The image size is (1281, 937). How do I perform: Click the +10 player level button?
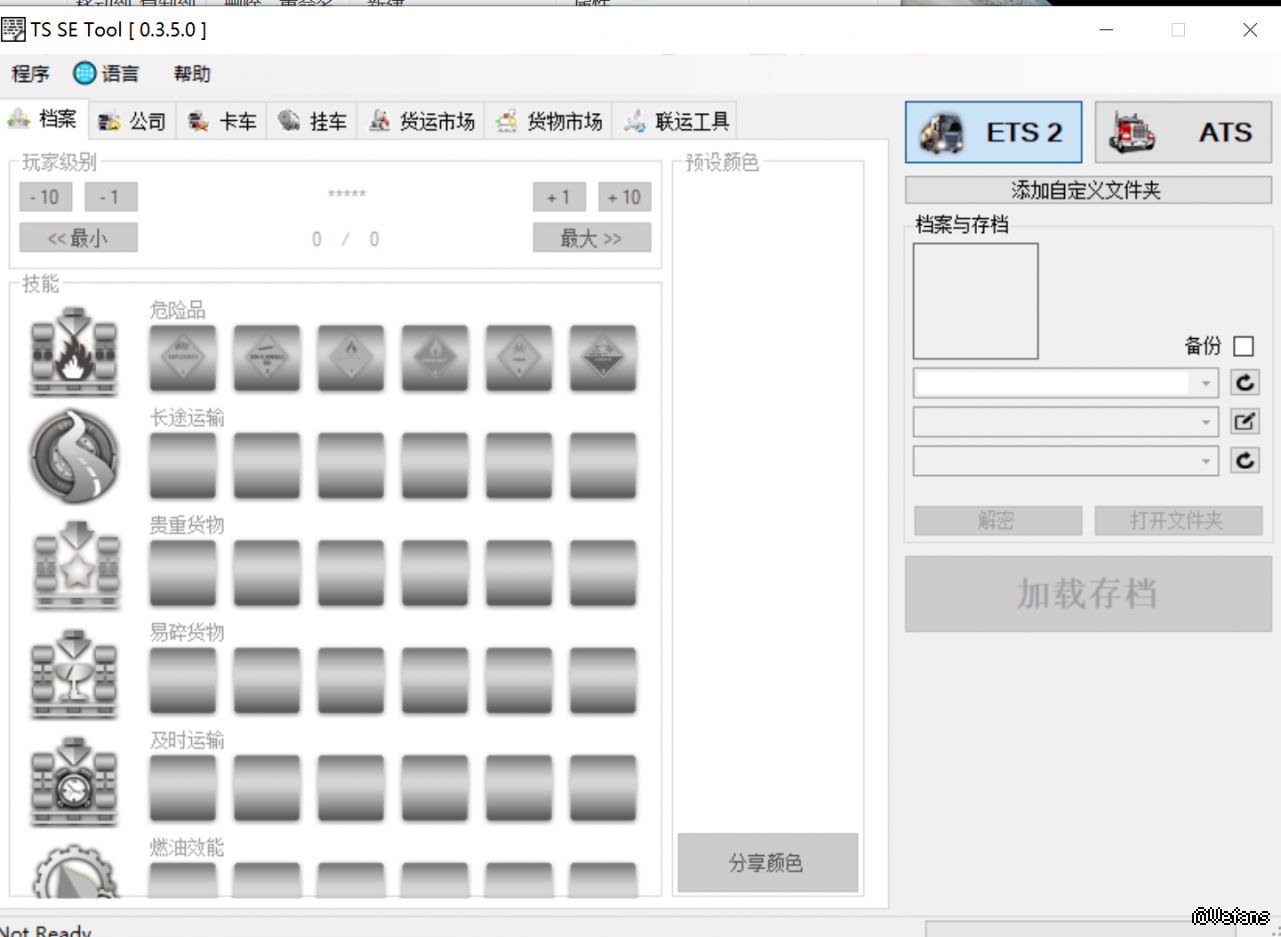tap(625, 197)
